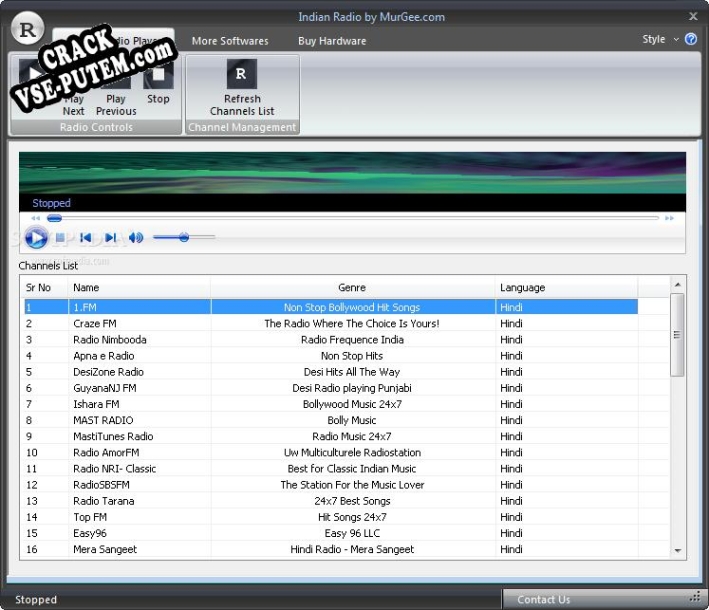The width and height of the screenshot is (709, 610).
Task: Click the round R application button
Action: tap(29, 29)
